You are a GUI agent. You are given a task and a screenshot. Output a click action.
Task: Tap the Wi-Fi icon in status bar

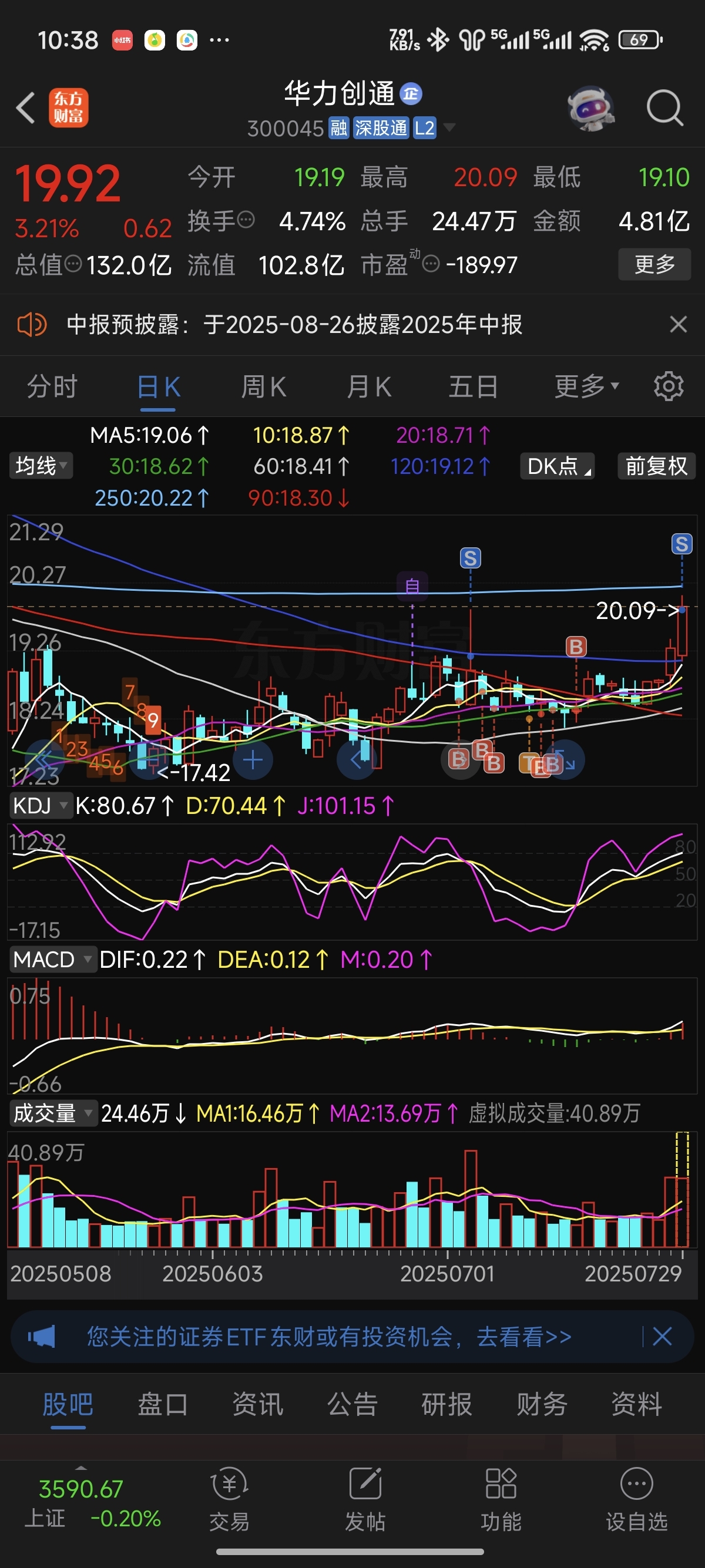point(594,40)
